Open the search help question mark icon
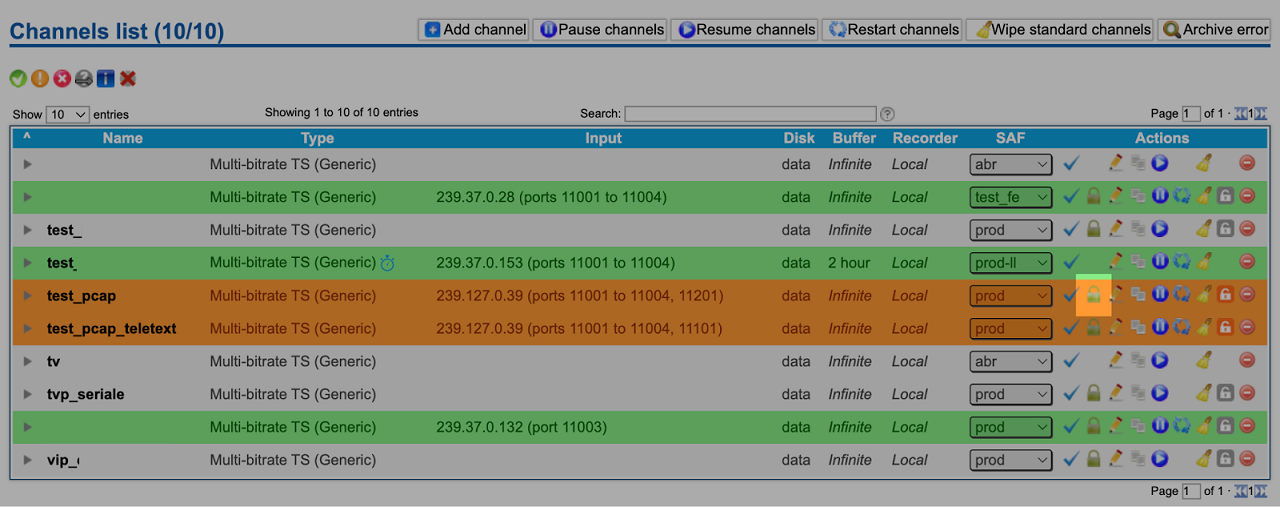This screenshot has width=1280, height=507. coord(887,114)
